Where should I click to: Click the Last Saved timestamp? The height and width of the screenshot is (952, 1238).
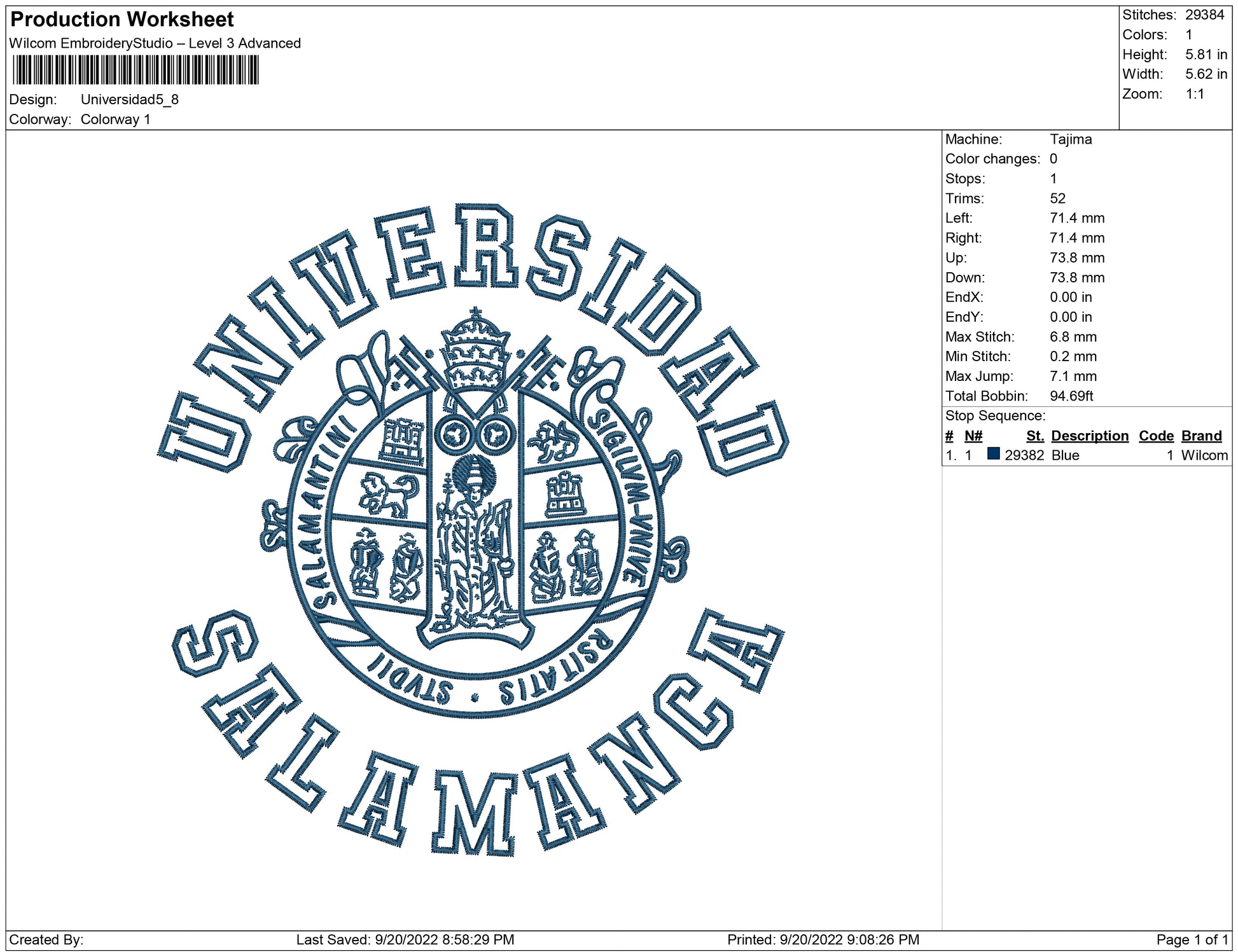(x=405, y=940)
